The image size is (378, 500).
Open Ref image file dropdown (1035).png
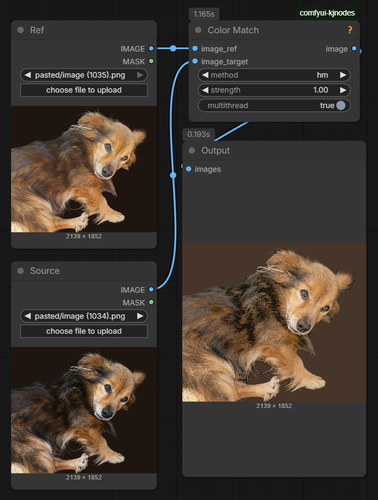pos(84,75)
